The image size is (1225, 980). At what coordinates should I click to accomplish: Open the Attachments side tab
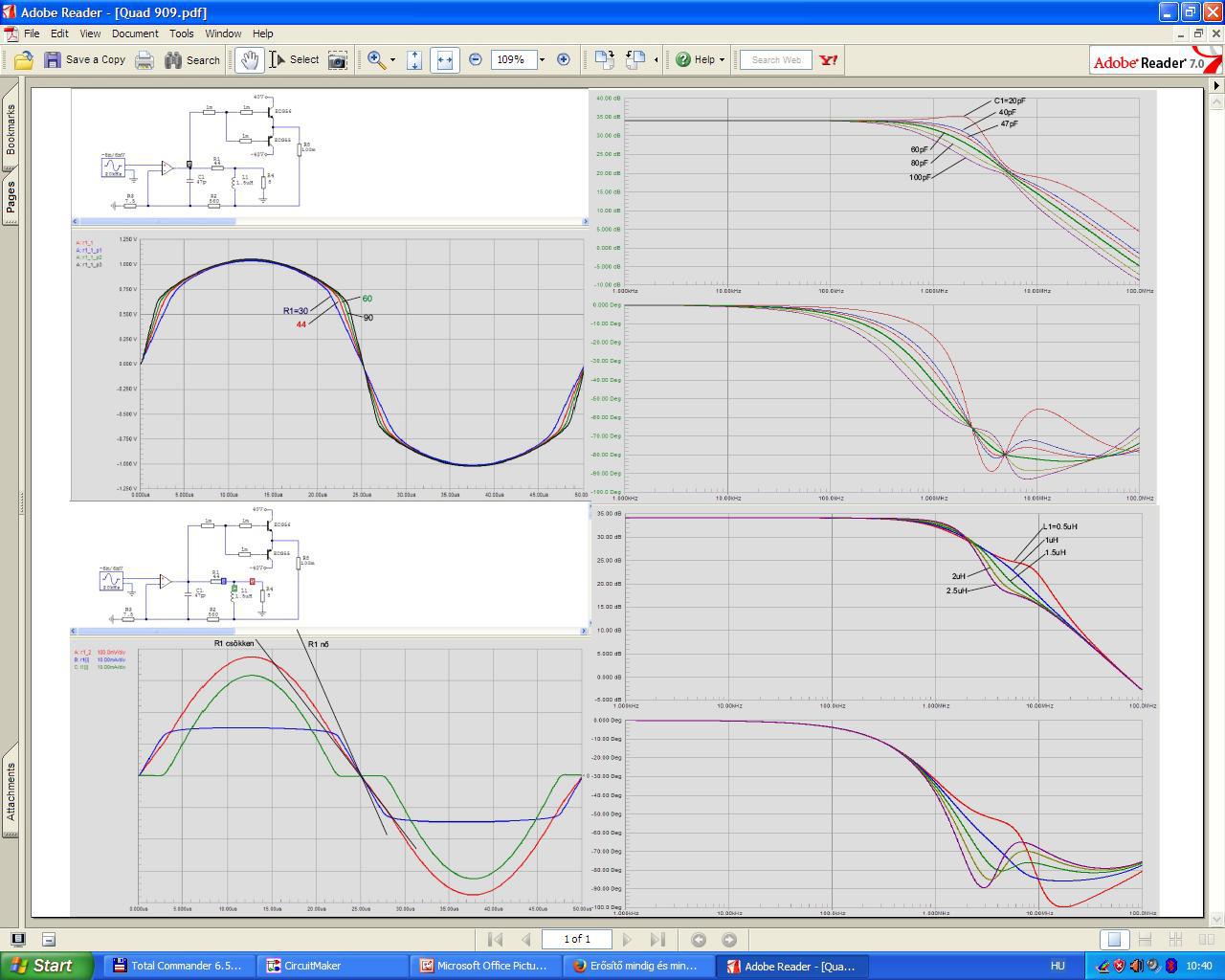11,791
